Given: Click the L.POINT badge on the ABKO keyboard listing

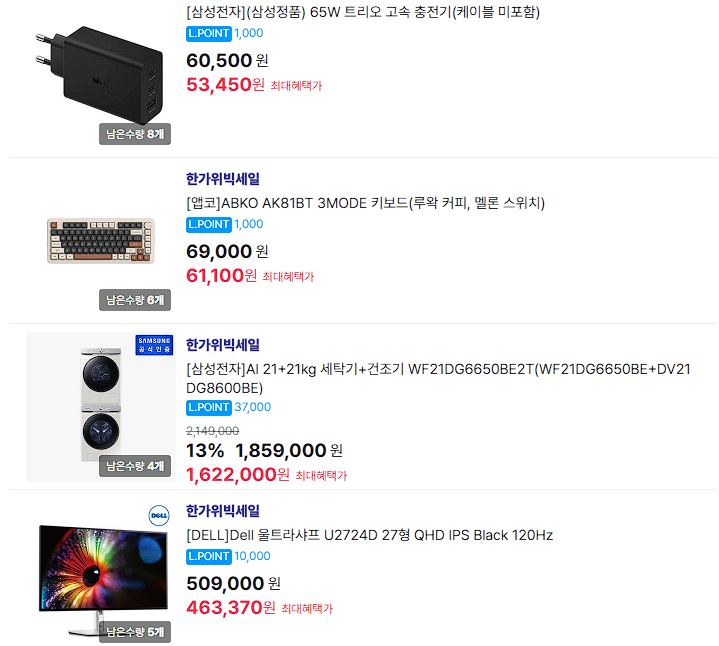Looking at the screenshot, I should pos(209,224).
